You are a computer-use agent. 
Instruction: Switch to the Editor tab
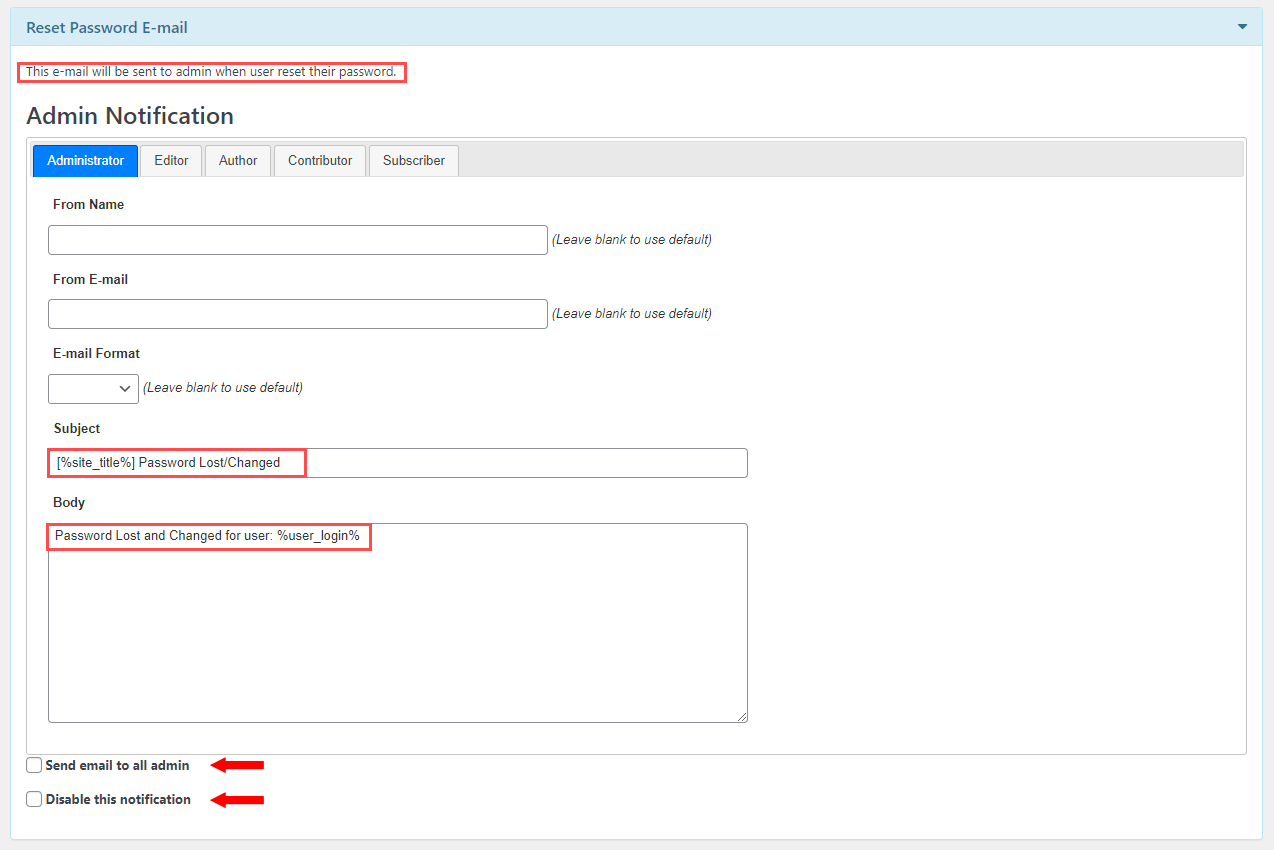coord(170,160)
